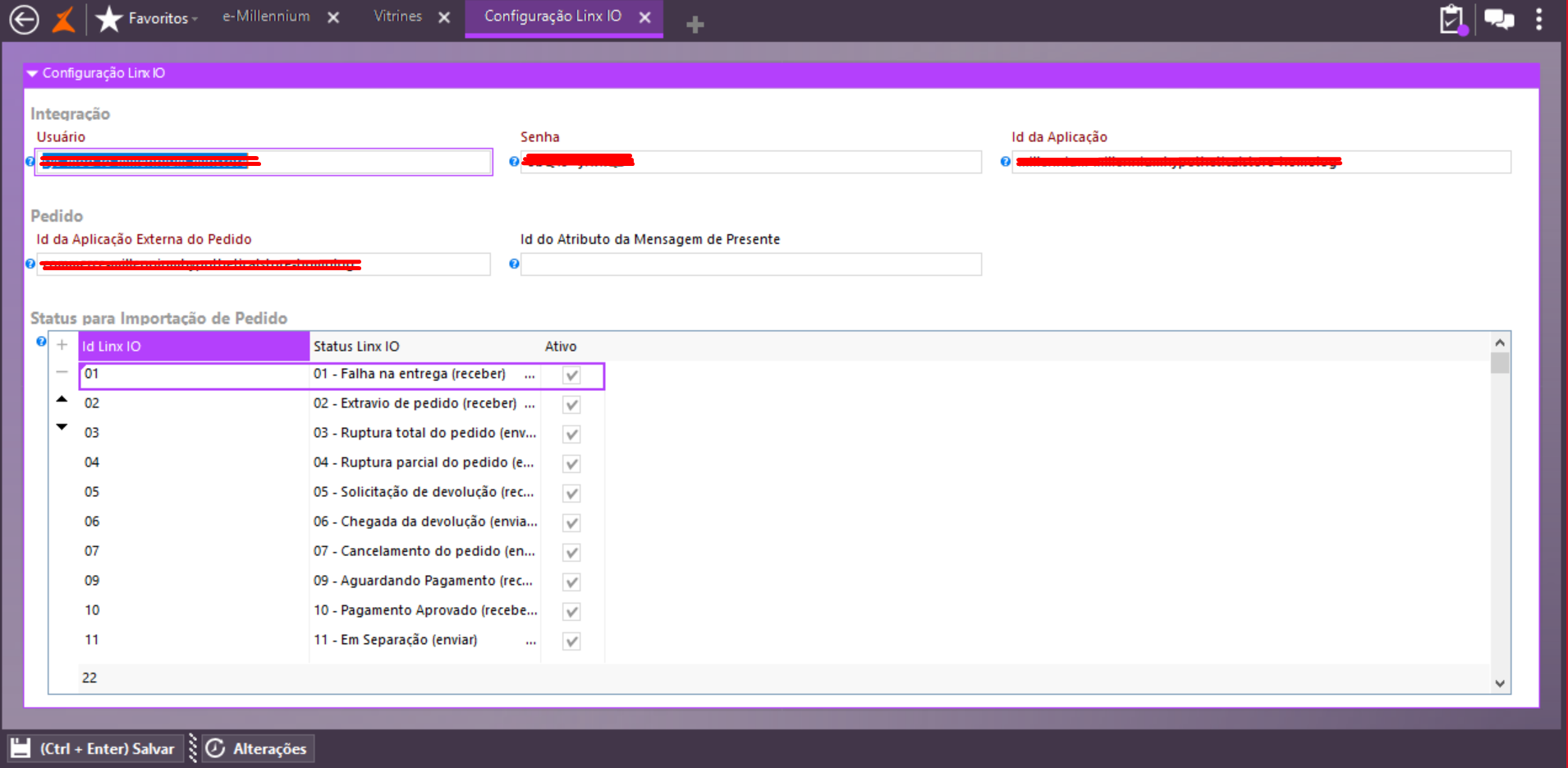Image resolution: width=1568 pixels, height=768 pixels.
Task: Toggle Ativo checkbox for 06 - Chegada da devolução
Action: pyautogui.click(x=571, y=523)
